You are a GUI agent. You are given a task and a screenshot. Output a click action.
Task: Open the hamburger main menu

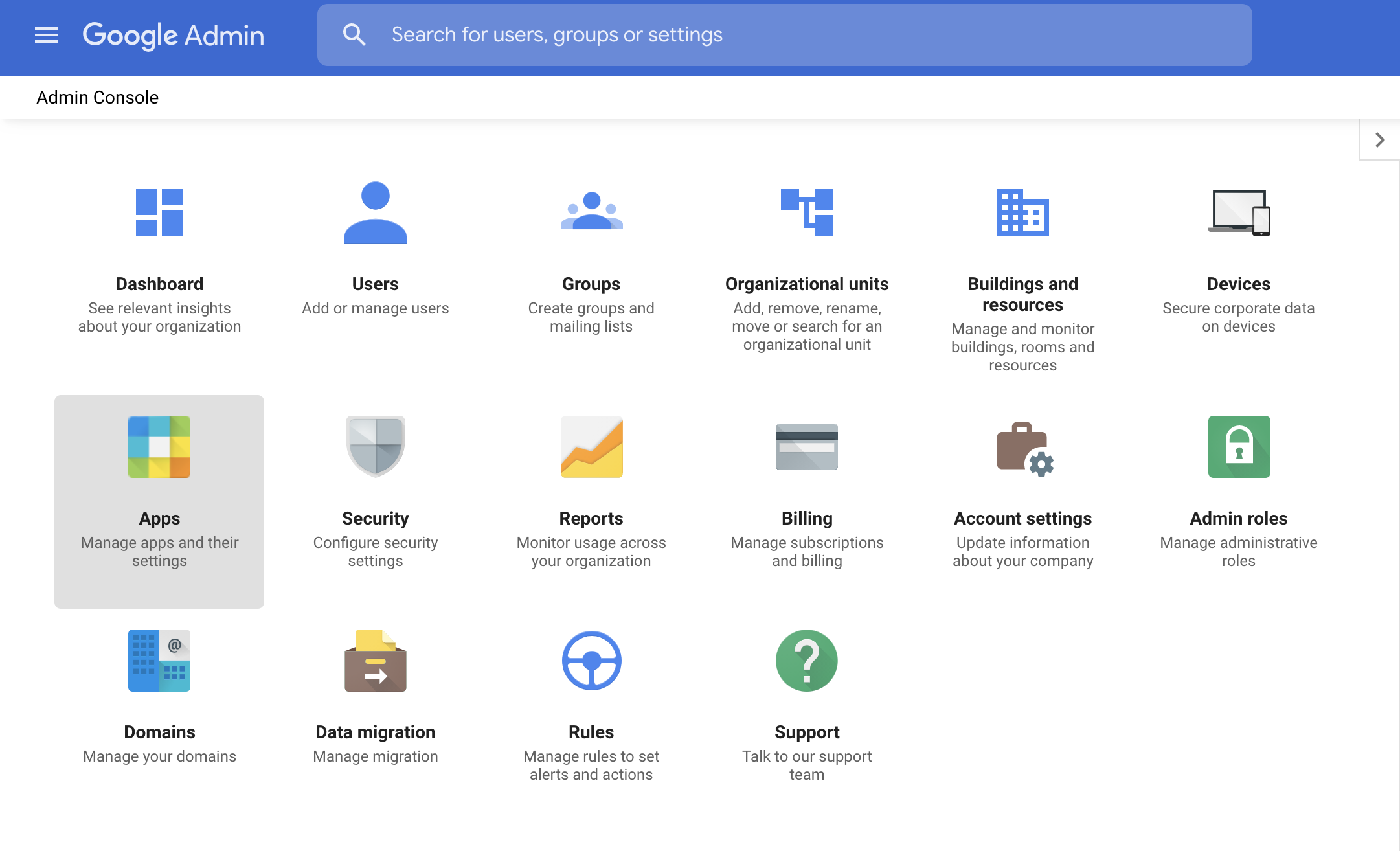tap(47, 35)
